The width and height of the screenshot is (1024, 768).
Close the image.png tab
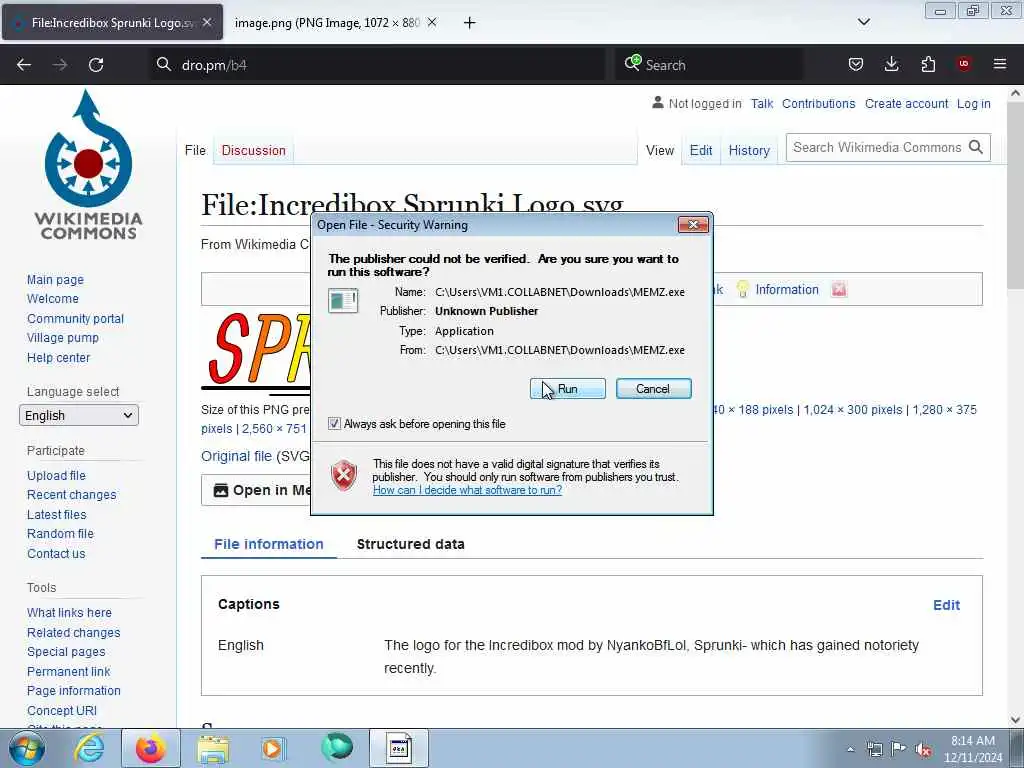tap(432, 22)
